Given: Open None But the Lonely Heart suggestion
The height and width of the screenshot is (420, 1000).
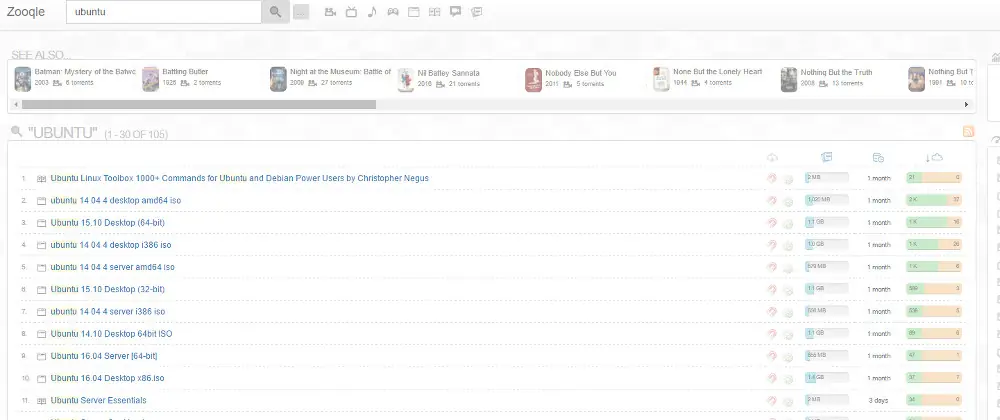Looking at the screenshot, I should point(708,78).
